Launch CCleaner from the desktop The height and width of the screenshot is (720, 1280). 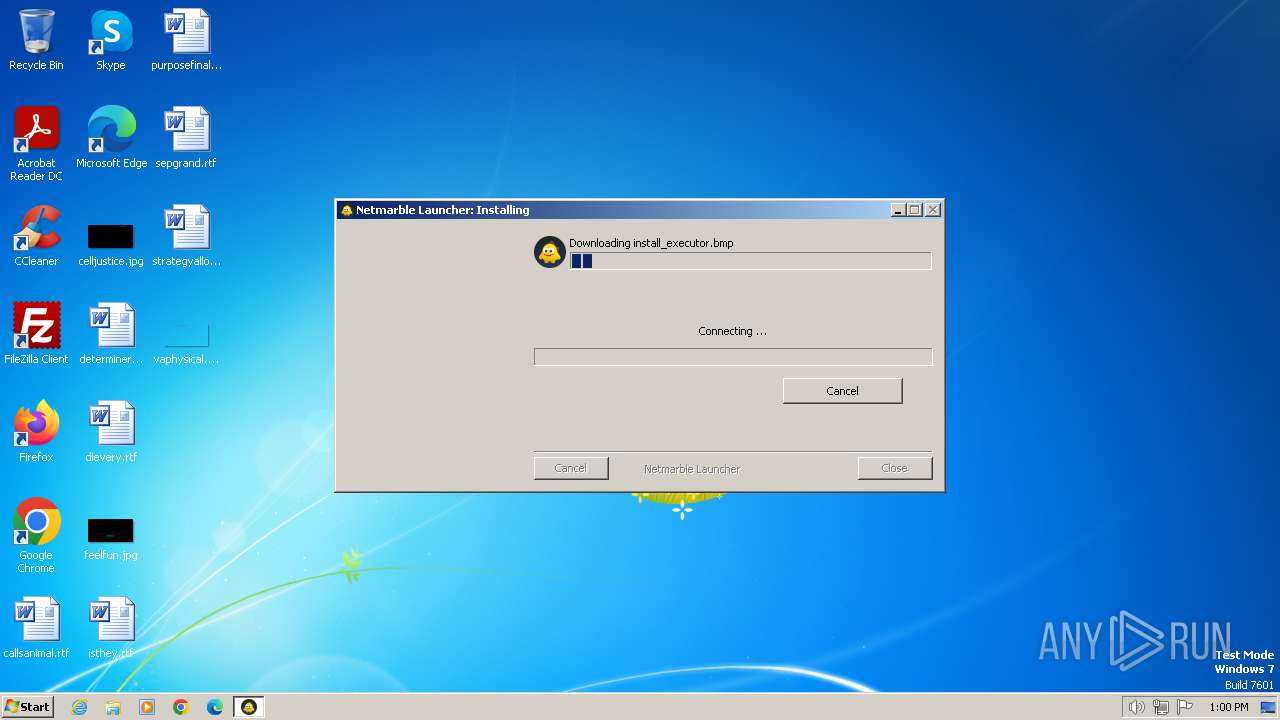pyautogui.click(x=36, y=236)
